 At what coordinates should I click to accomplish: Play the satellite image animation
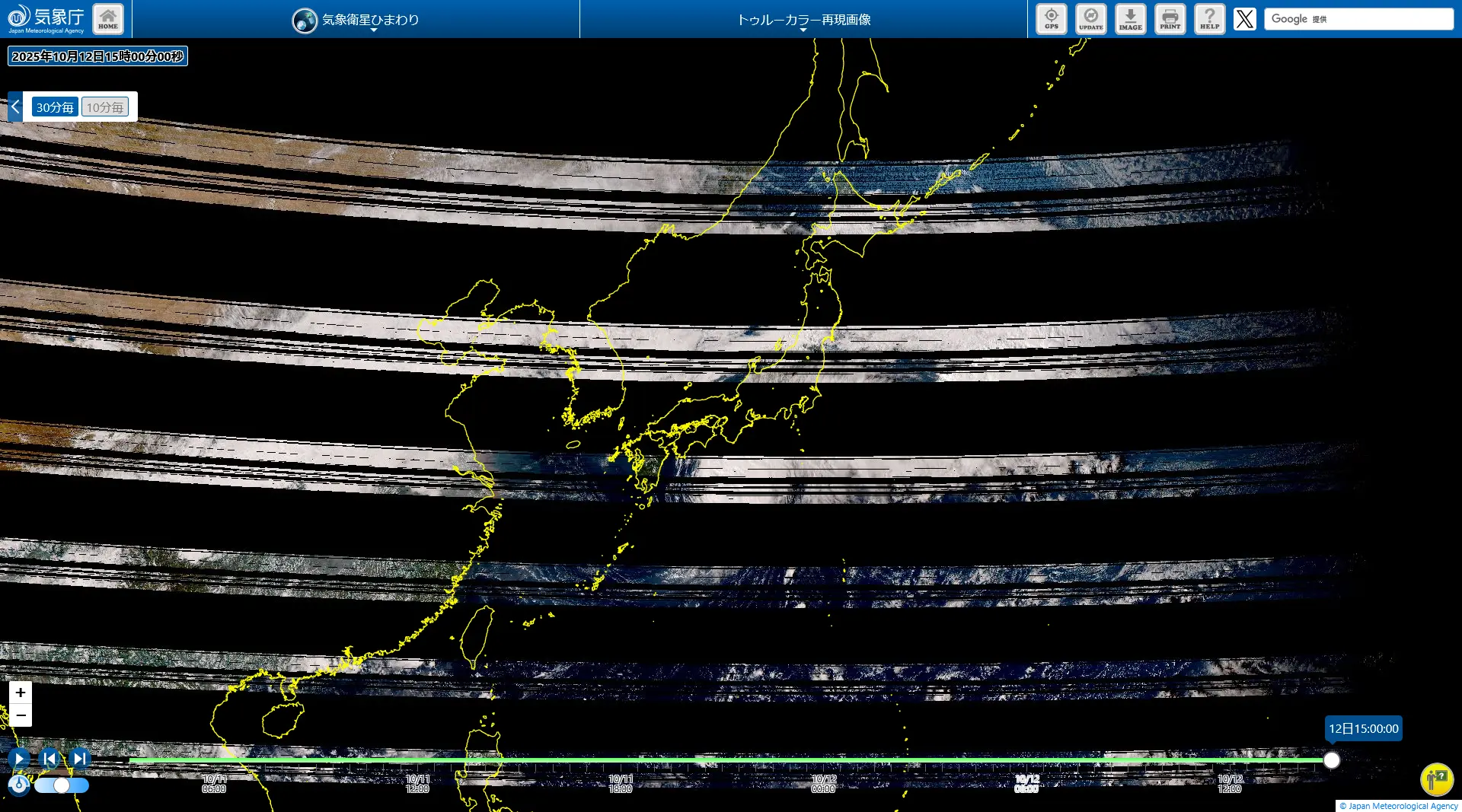click(x=19, y=758)
